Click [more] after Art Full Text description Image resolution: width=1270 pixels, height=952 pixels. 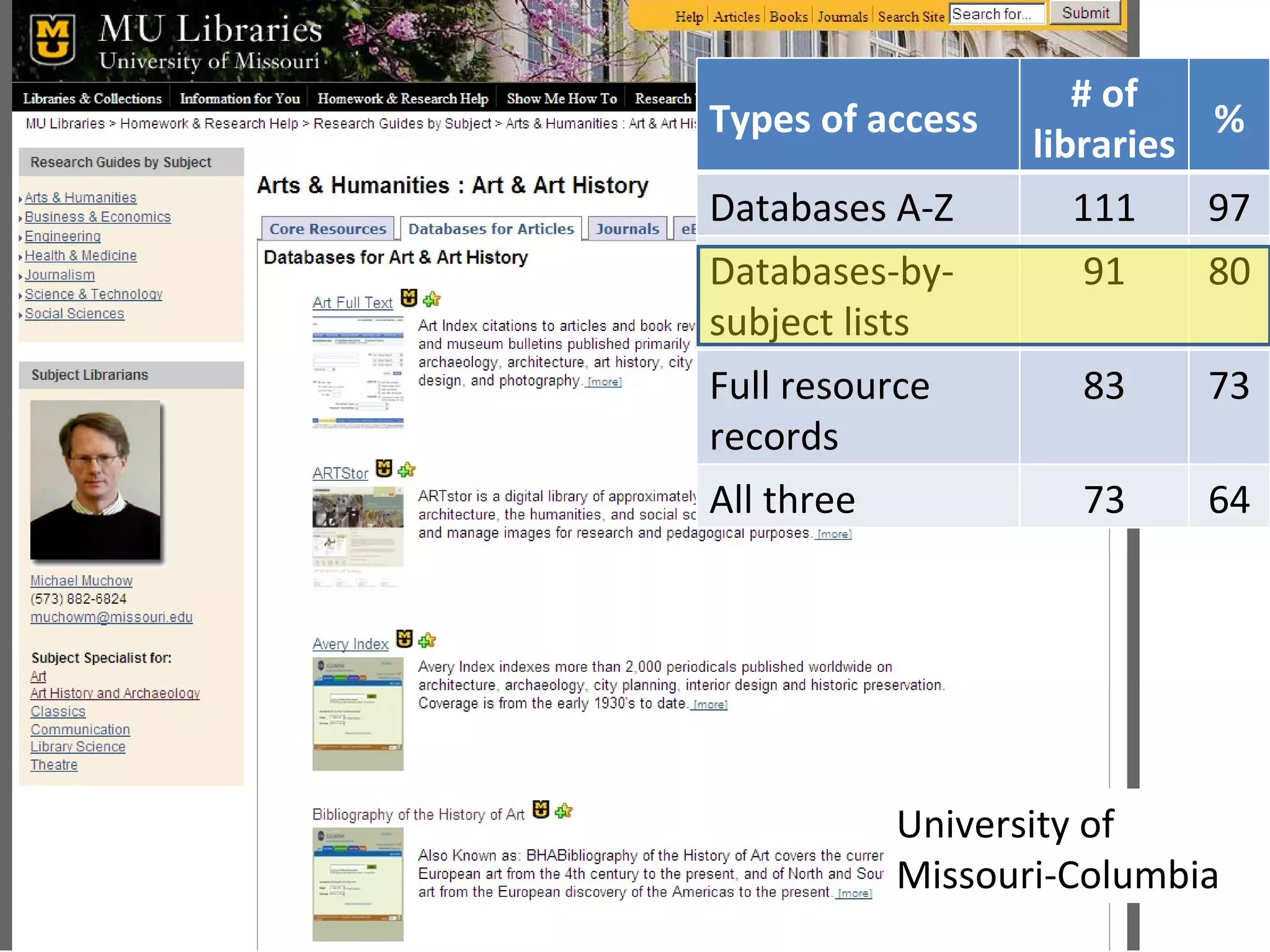[x=604, y=382]
